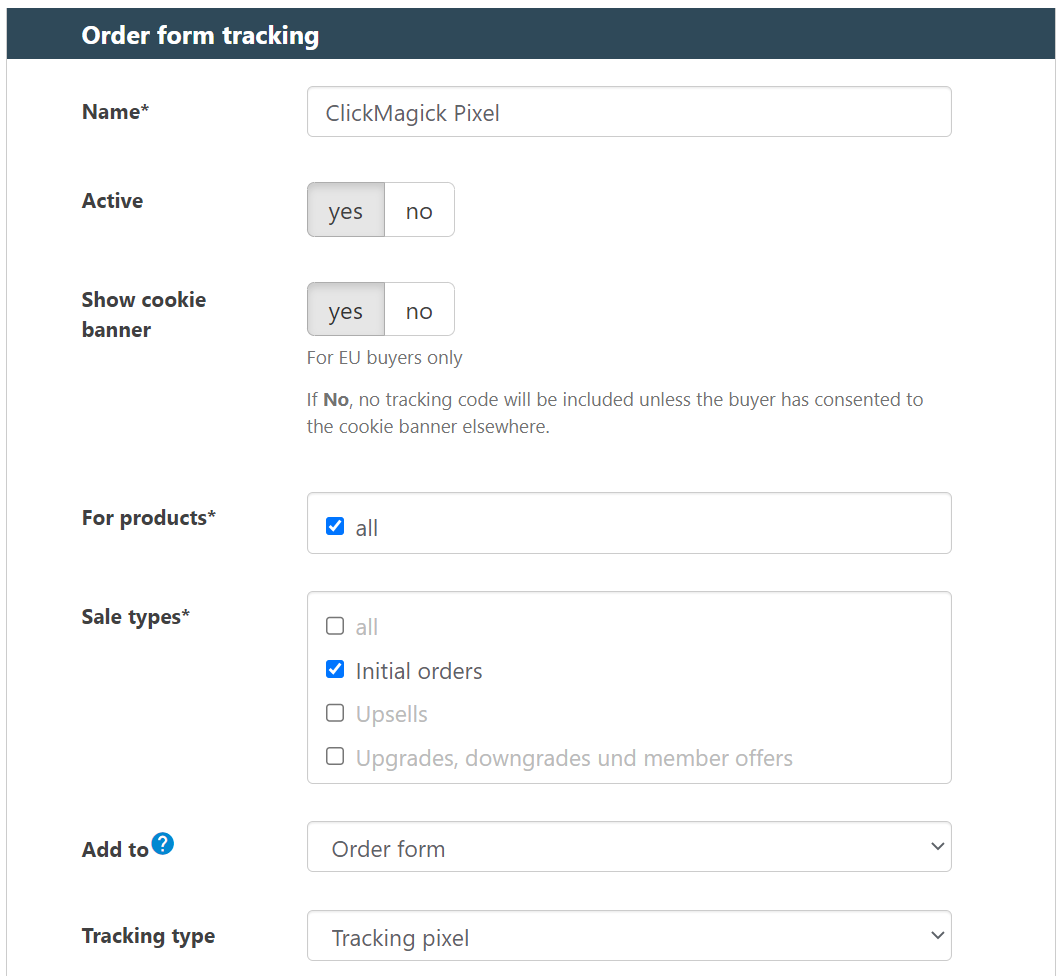
Task: Set Active to no
Action: coord(419,210)
